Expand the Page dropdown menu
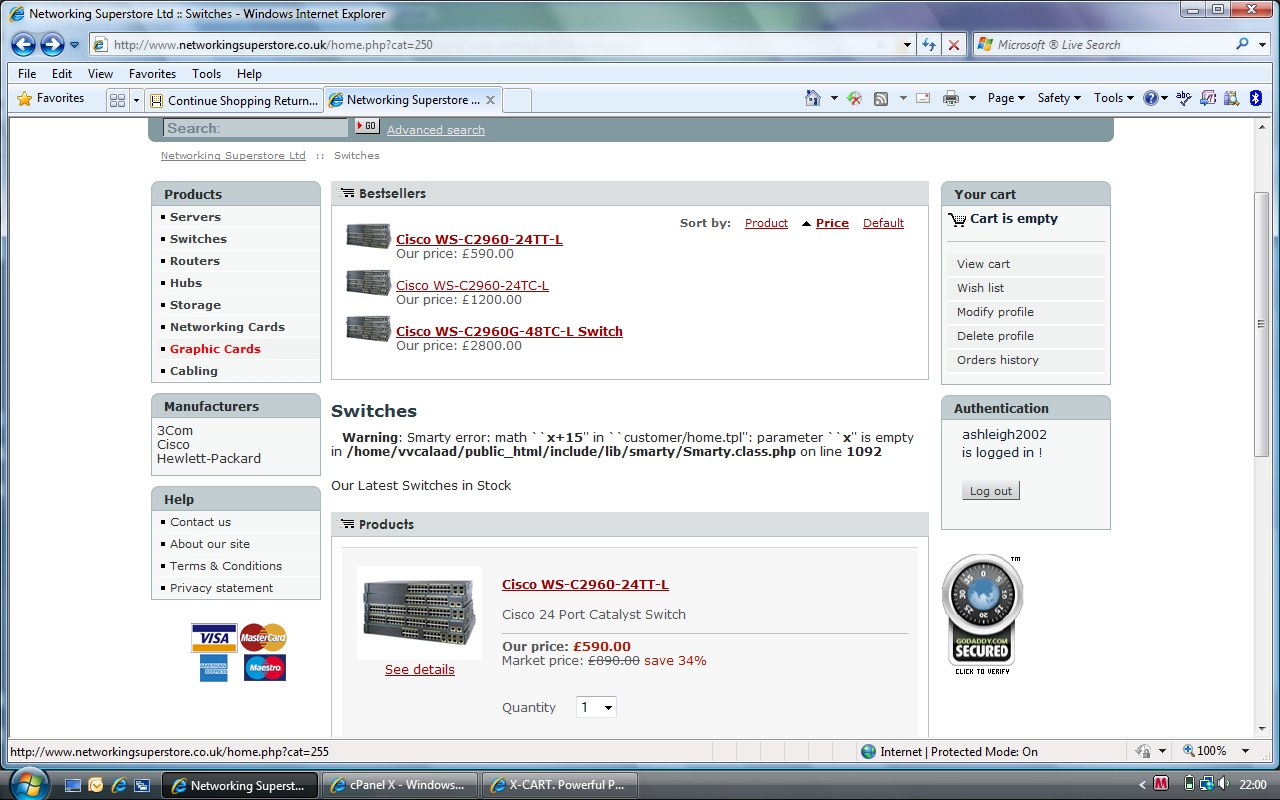 pyautogui.click(x=1006, y=98)
